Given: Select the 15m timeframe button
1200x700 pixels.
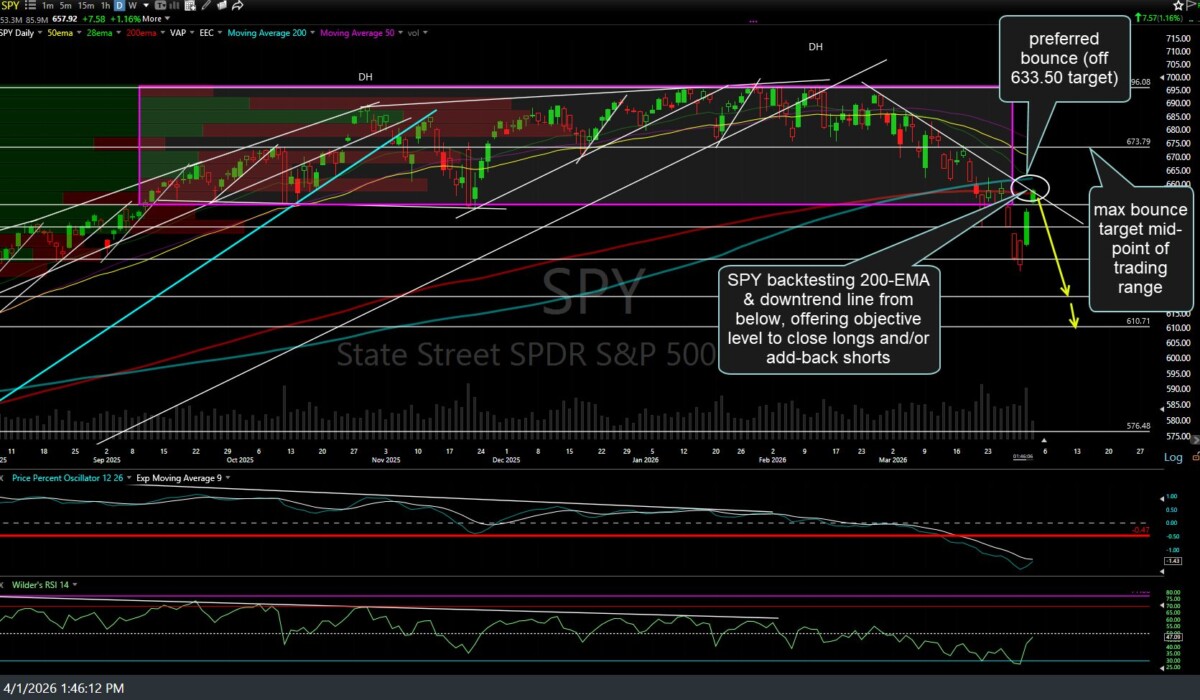Looking at the screenshot, I should point(85,5).
